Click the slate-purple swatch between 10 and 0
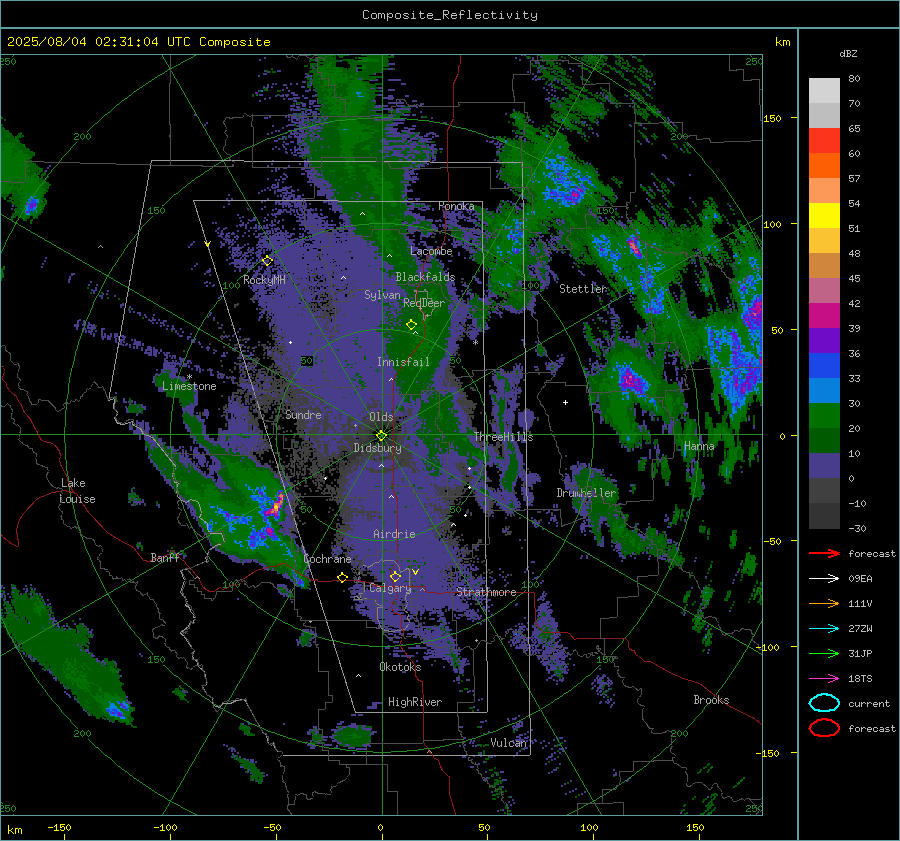The width and height of the screenshot is (900, 841). point(824,466)
